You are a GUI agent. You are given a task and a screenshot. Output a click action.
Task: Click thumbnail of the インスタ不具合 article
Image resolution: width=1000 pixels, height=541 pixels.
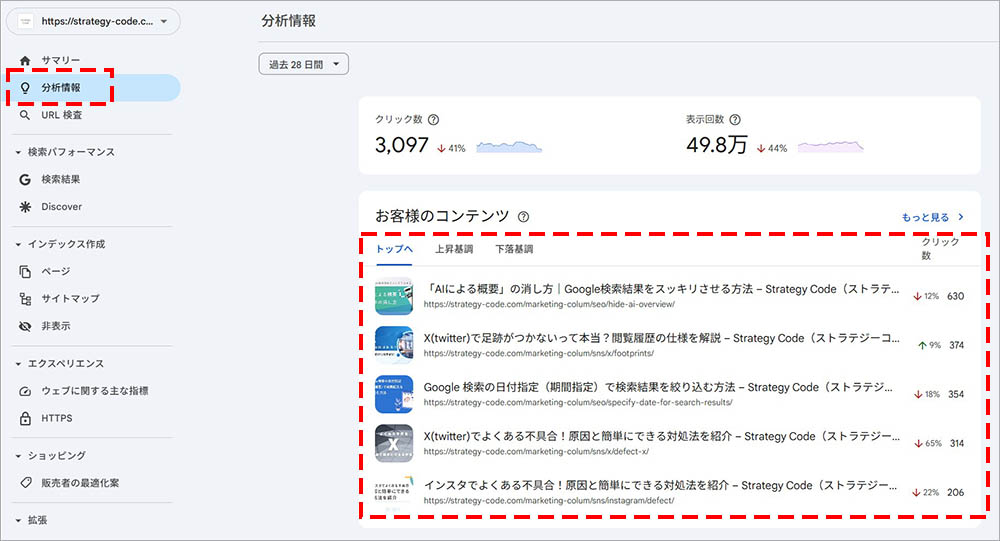(x=393, y=491)
